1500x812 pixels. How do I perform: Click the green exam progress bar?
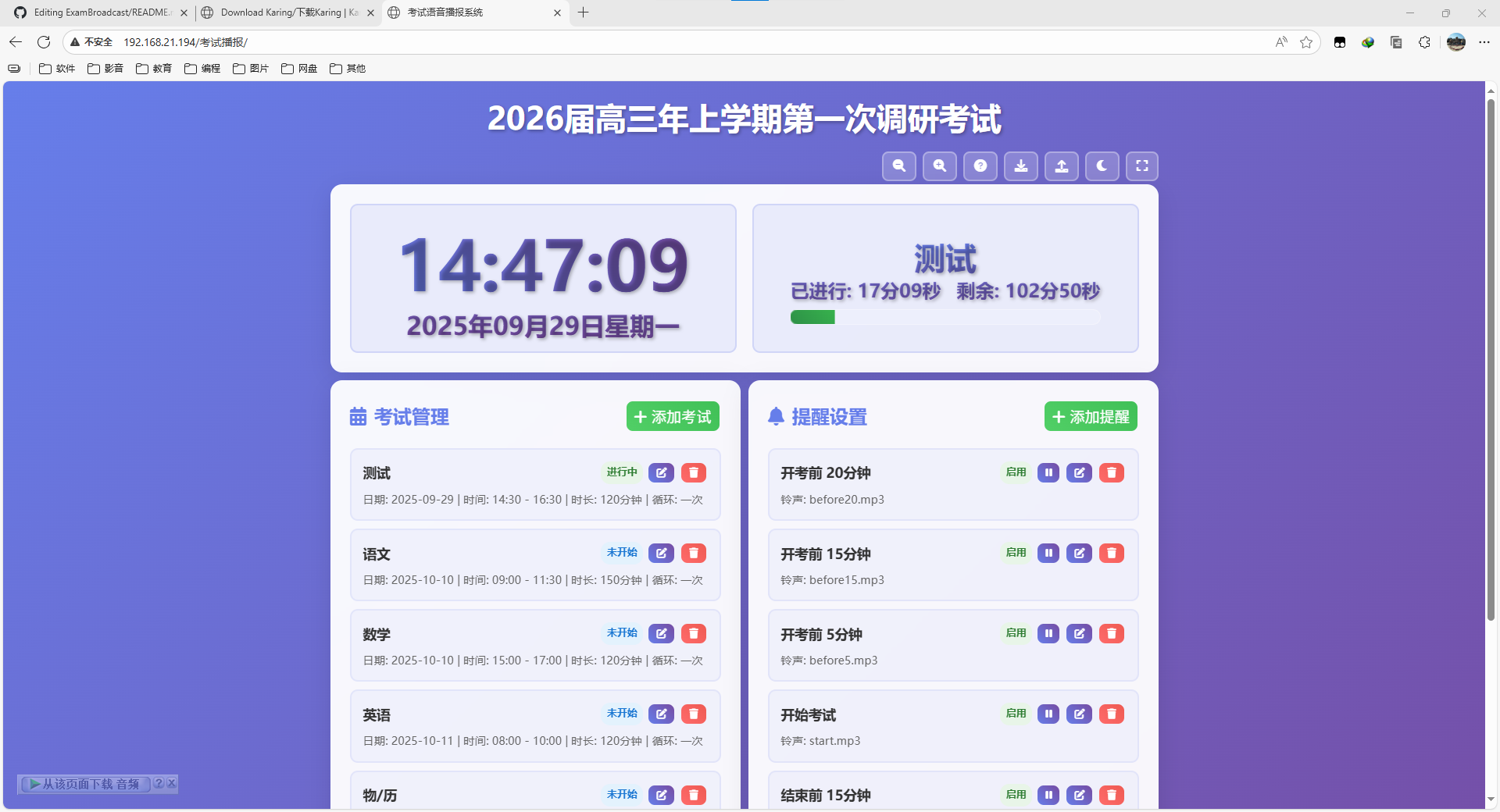(x=812, y=317)
